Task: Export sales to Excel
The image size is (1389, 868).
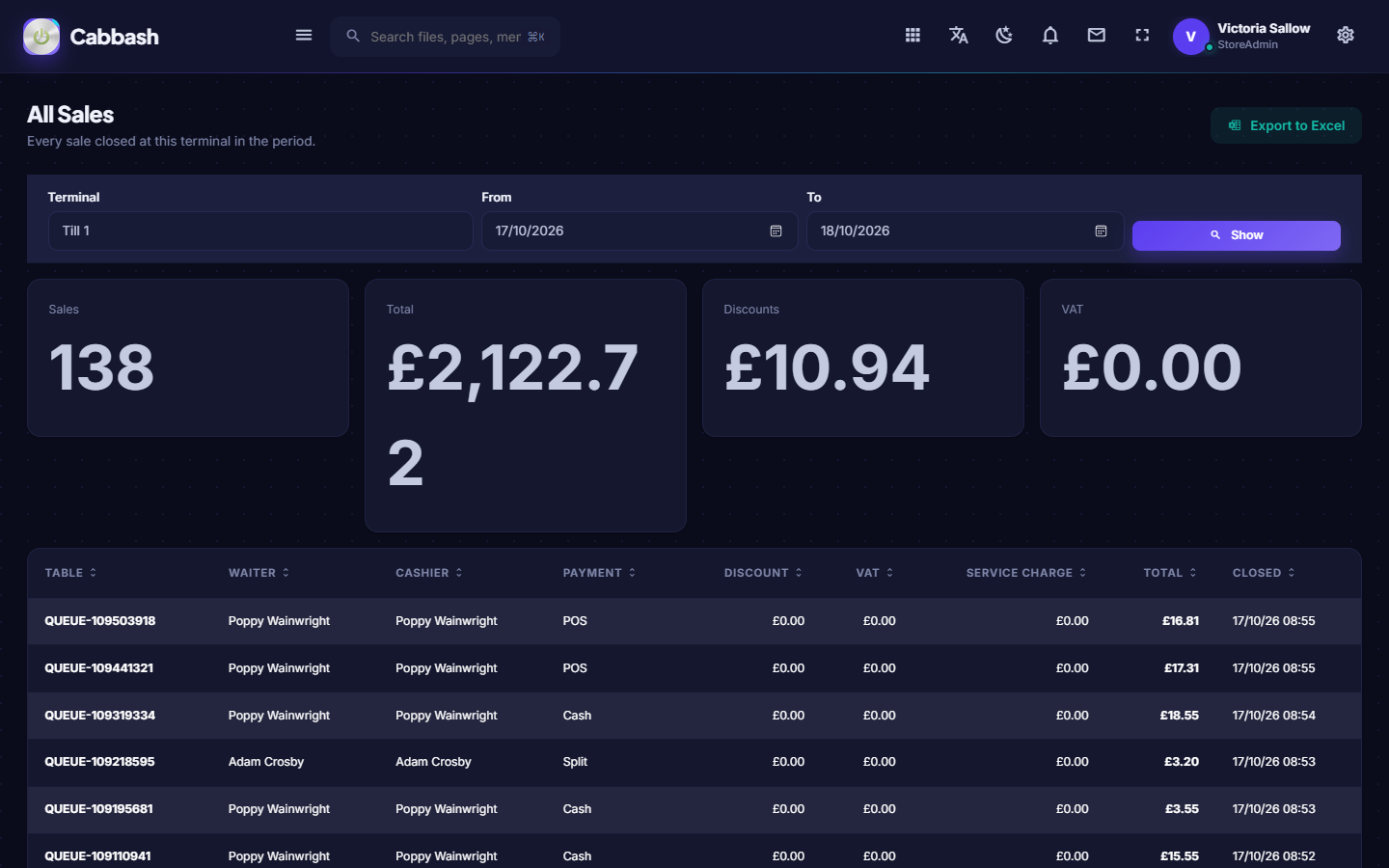Action: (1286, 125)
